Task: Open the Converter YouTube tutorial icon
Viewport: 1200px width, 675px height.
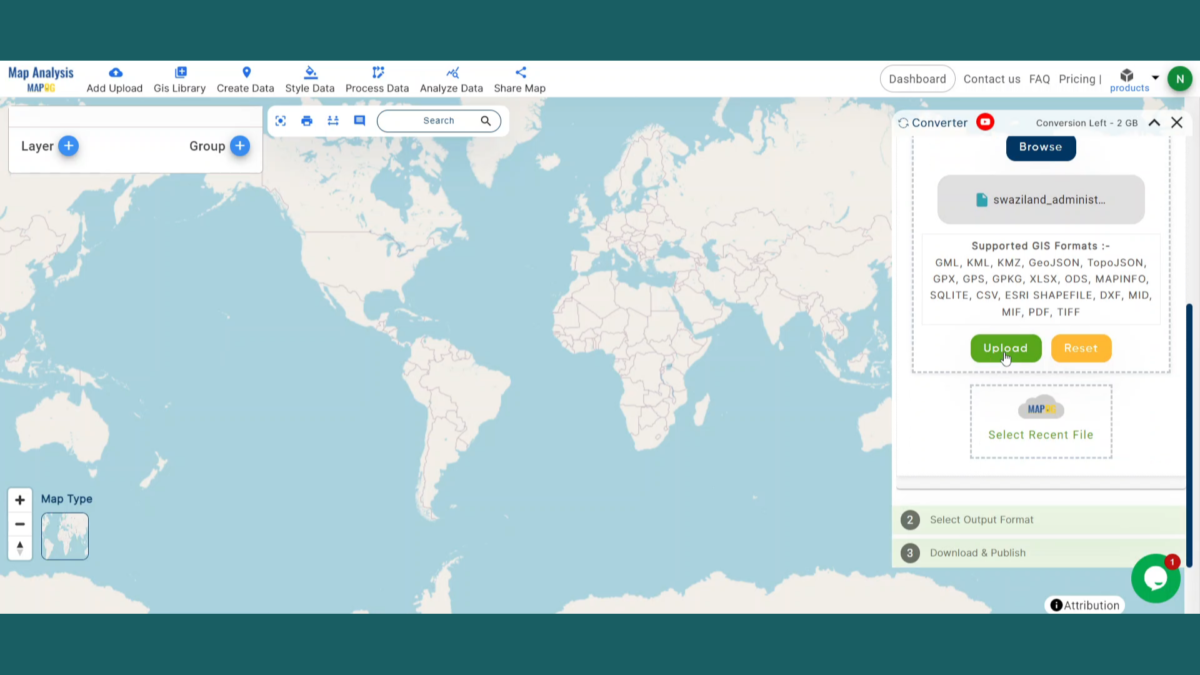Action: click(984, 122)
